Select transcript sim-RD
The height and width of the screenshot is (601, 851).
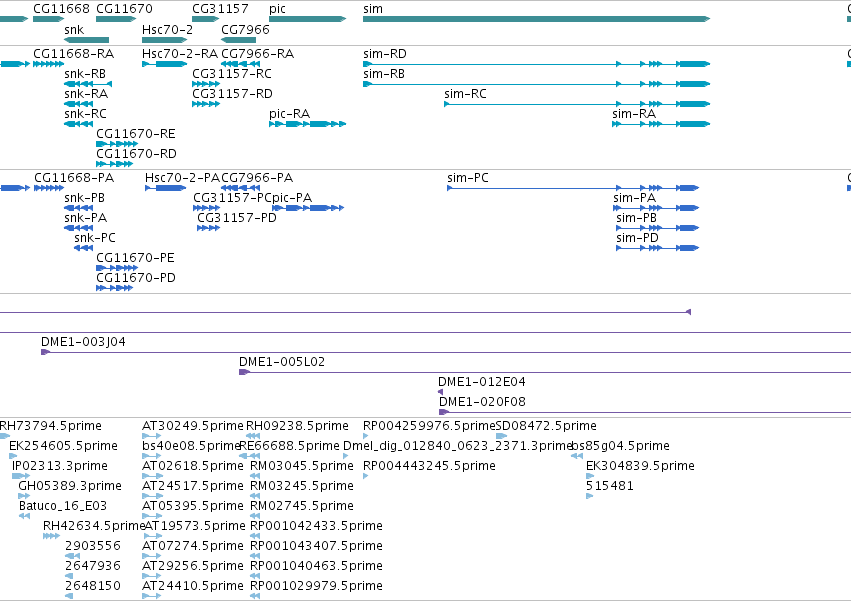point(536,64)
